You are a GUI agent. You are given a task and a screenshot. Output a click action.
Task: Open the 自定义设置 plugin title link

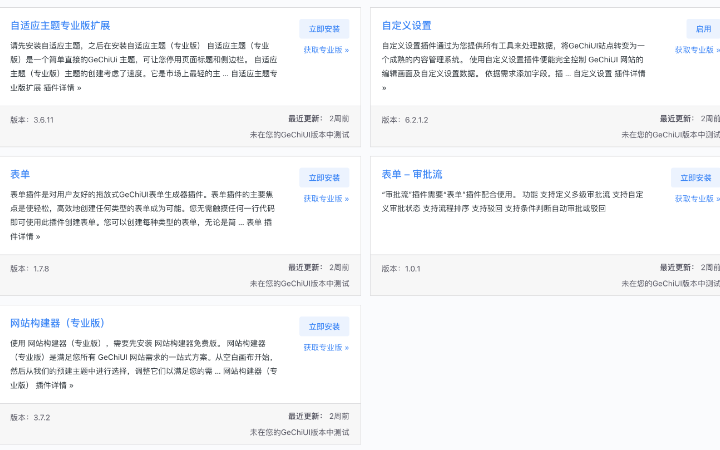406,26
